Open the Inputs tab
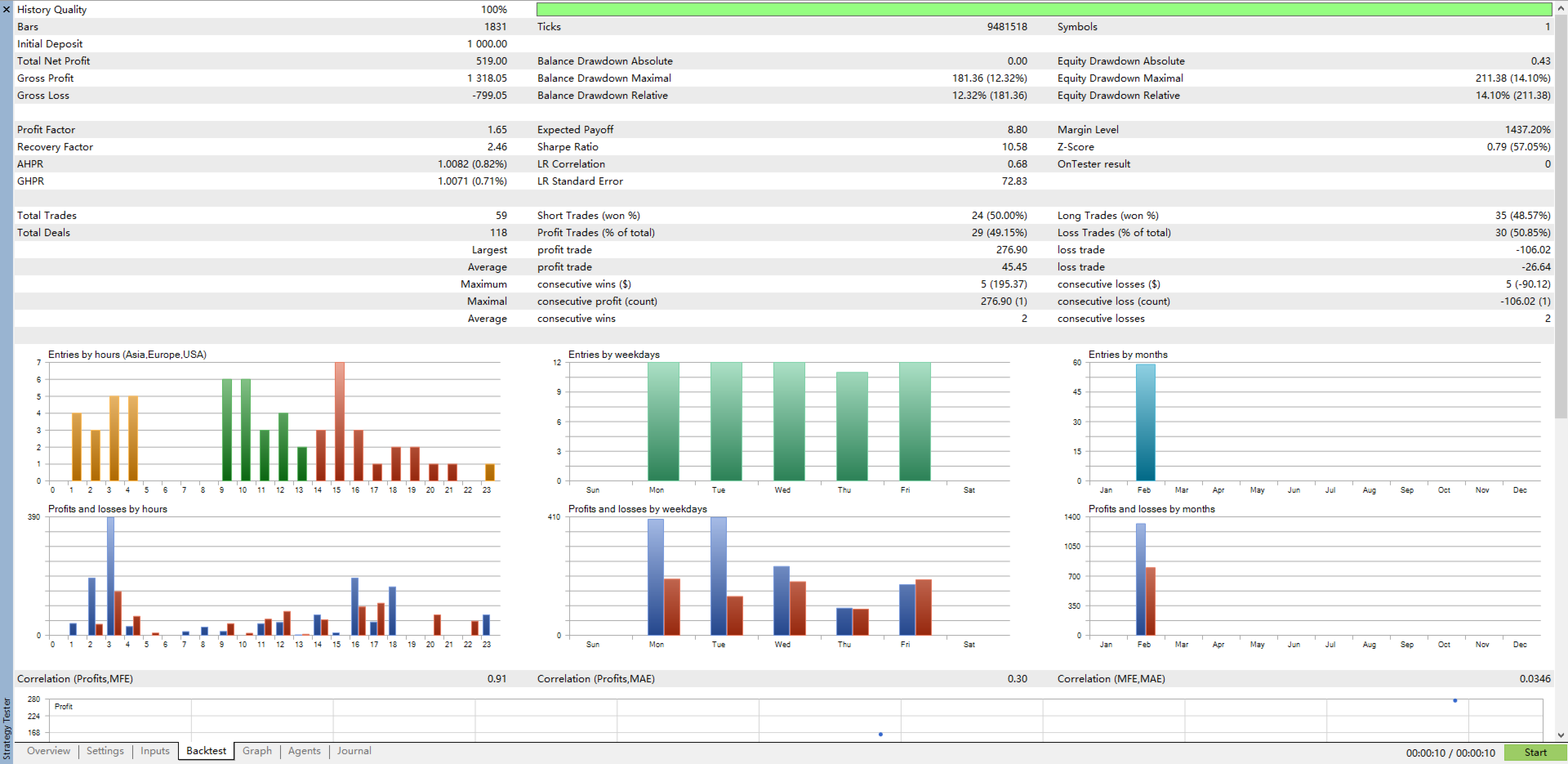1568x764 pixels. pos(155,751)
